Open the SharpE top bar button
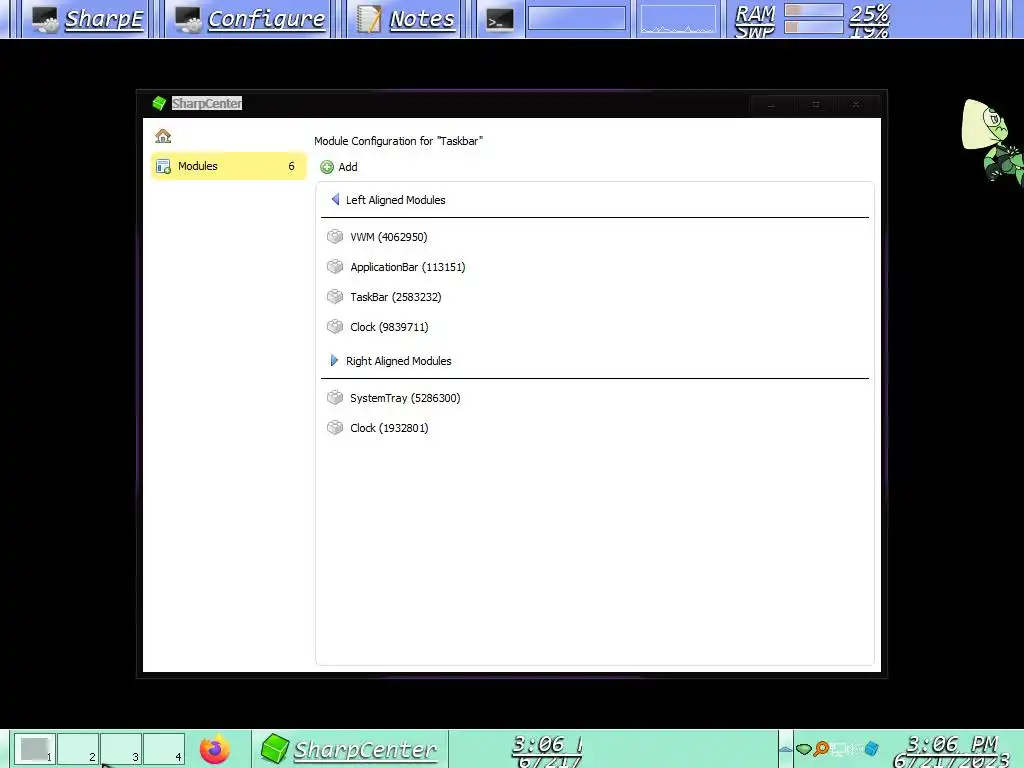Image resolution: width=1024 pixels, height=768 pixels. point(88,19)
